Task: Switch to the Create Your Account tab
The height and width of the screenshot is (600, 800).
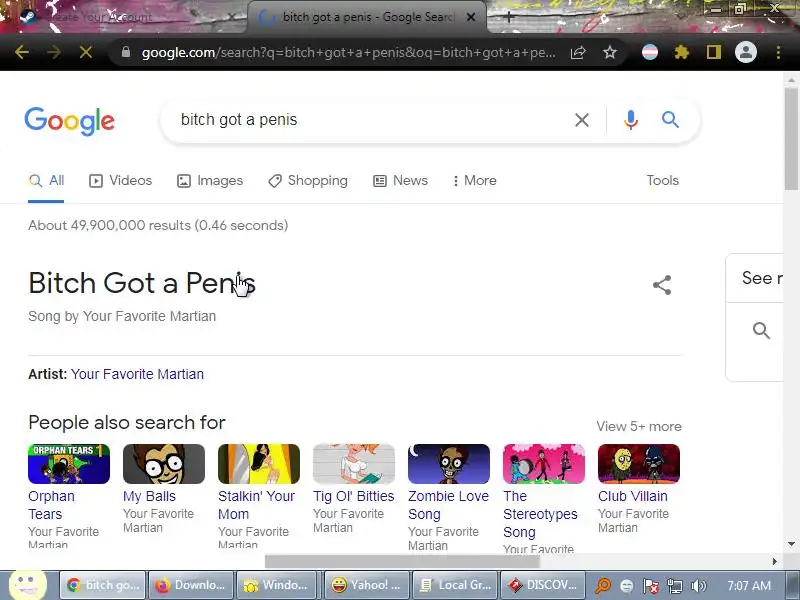Action: [x=130, y=17]
